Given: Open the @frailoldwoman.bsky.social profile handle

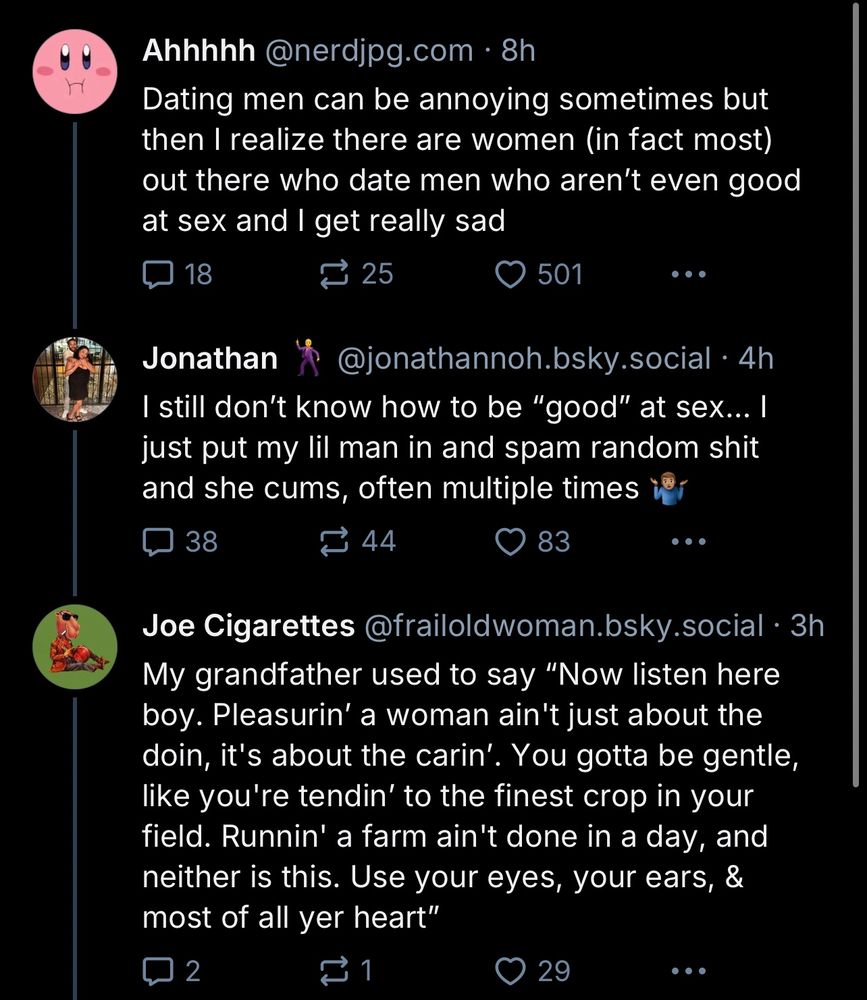Looking at the screenshot, I should click(x=563, y=626).
